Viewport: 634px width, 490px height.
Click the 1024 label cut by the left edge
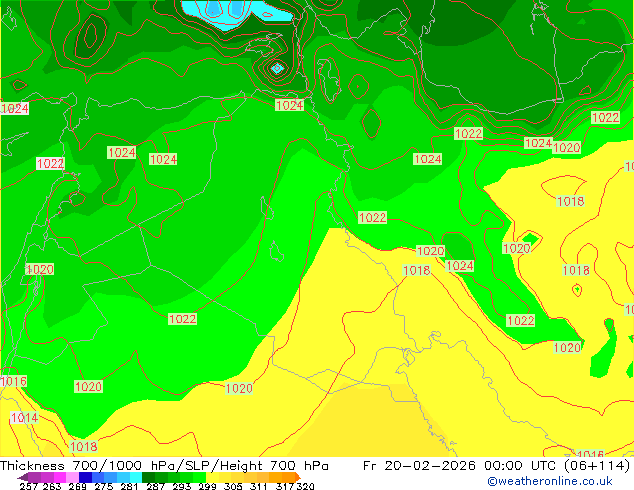click(15, 108)
